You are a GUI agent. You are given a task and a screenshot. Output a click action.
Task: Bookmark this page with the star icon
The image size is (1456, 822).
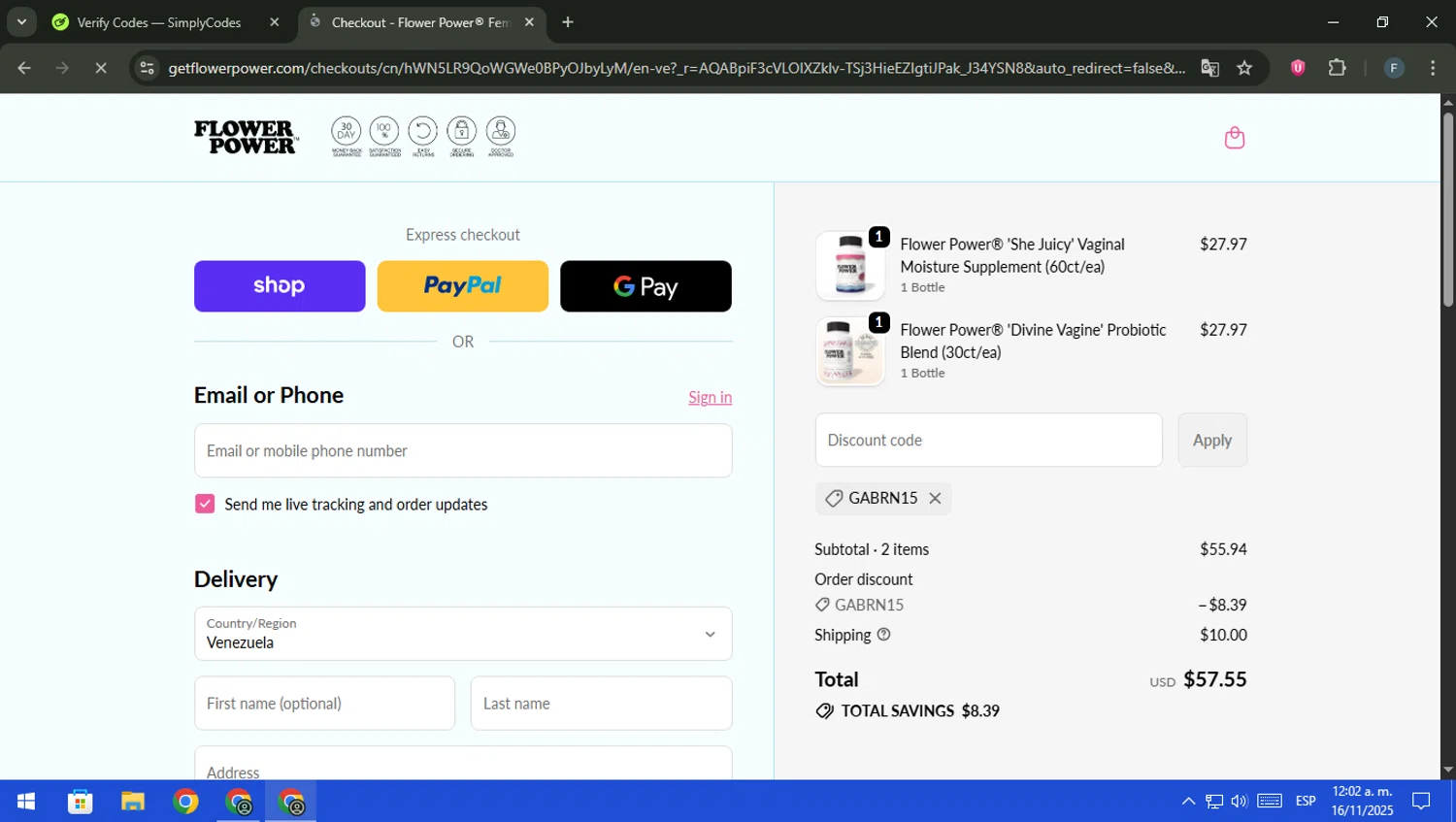click(x=1244, y=68)
